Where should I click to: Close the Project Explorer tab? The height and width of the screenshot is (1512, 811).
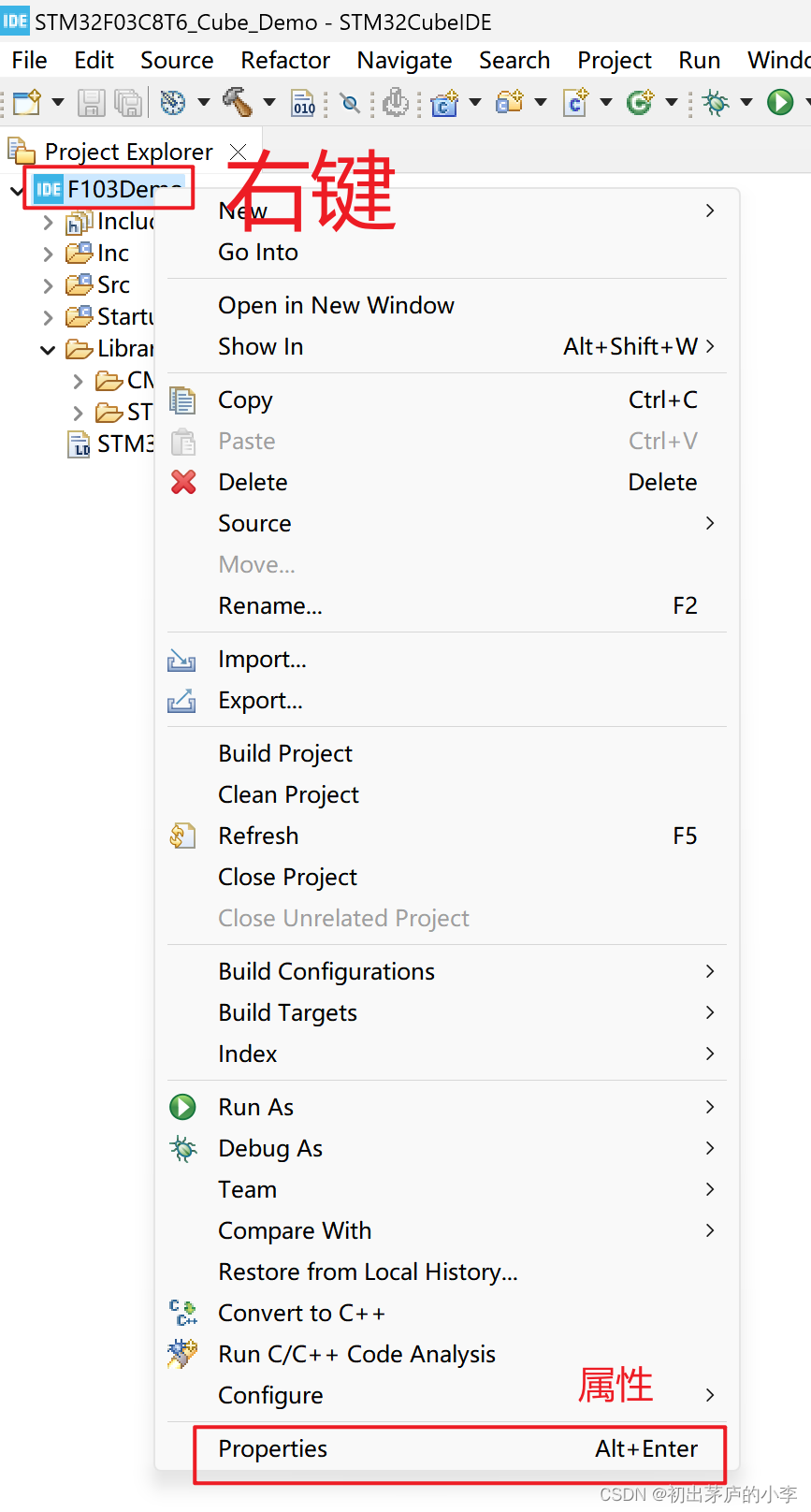[239, 152]
